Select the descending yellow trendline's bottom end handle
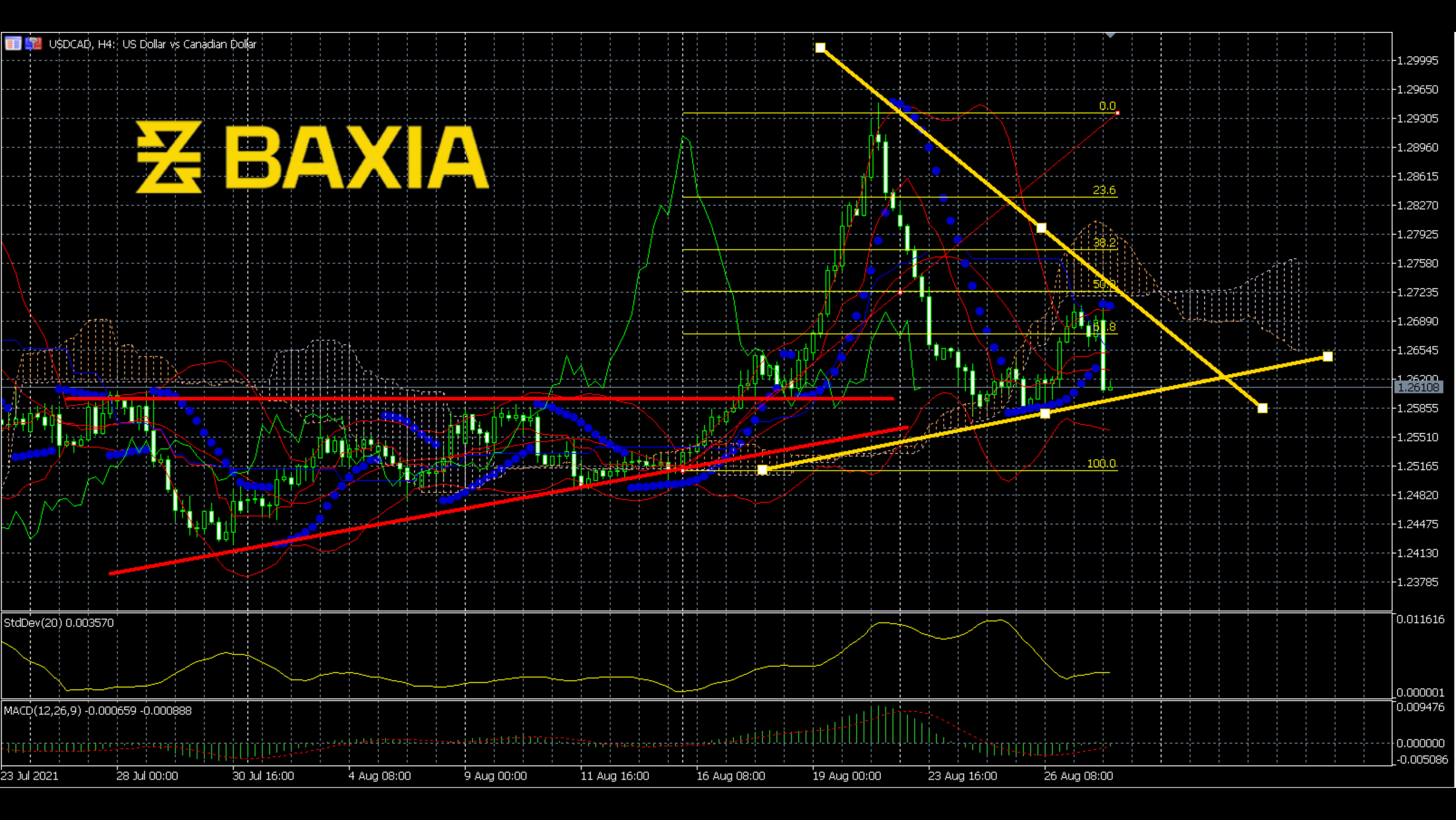 point(1262,408)
